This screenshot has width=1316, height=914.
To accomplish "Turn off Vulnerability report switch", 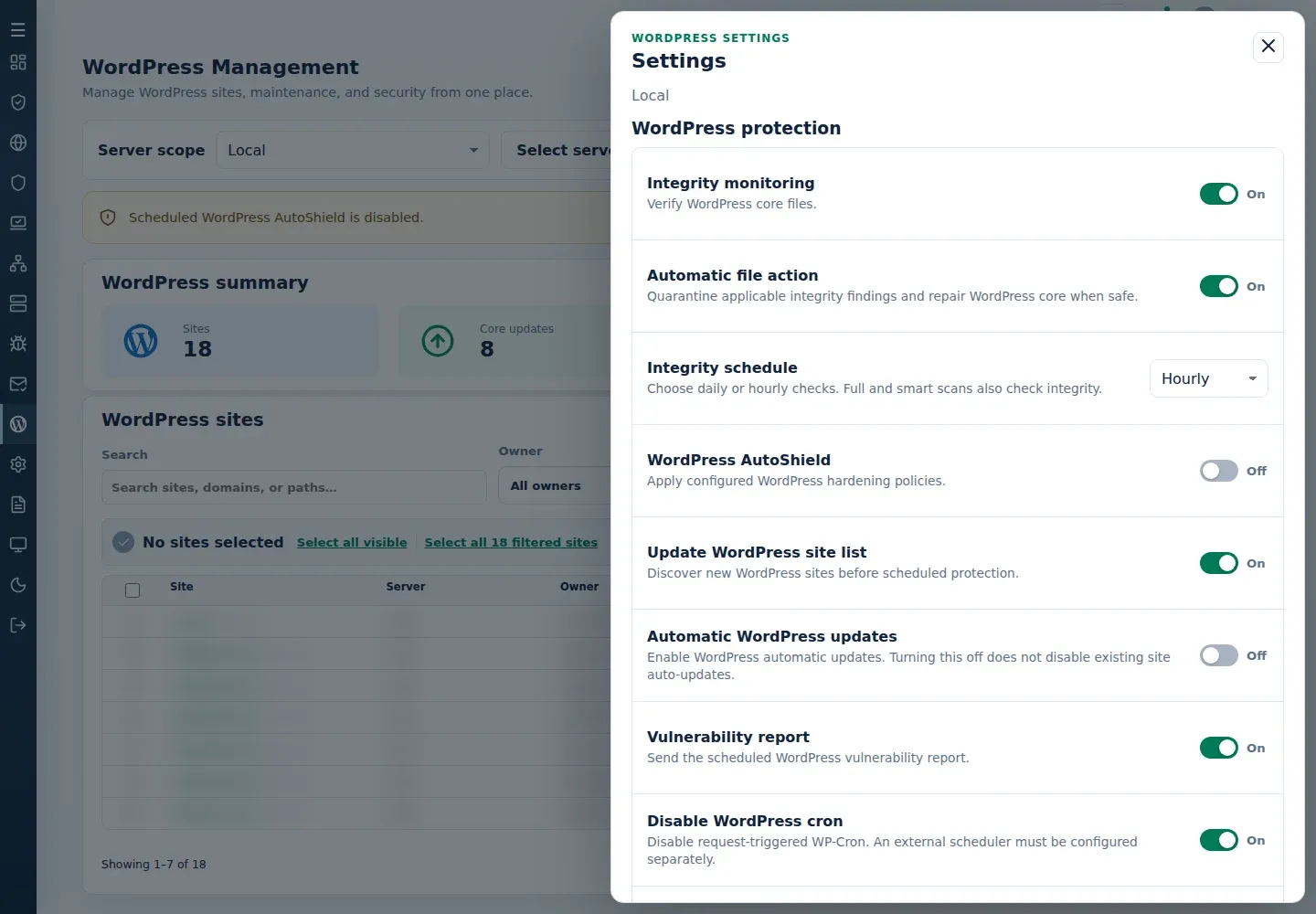I will coord(1219,748).
